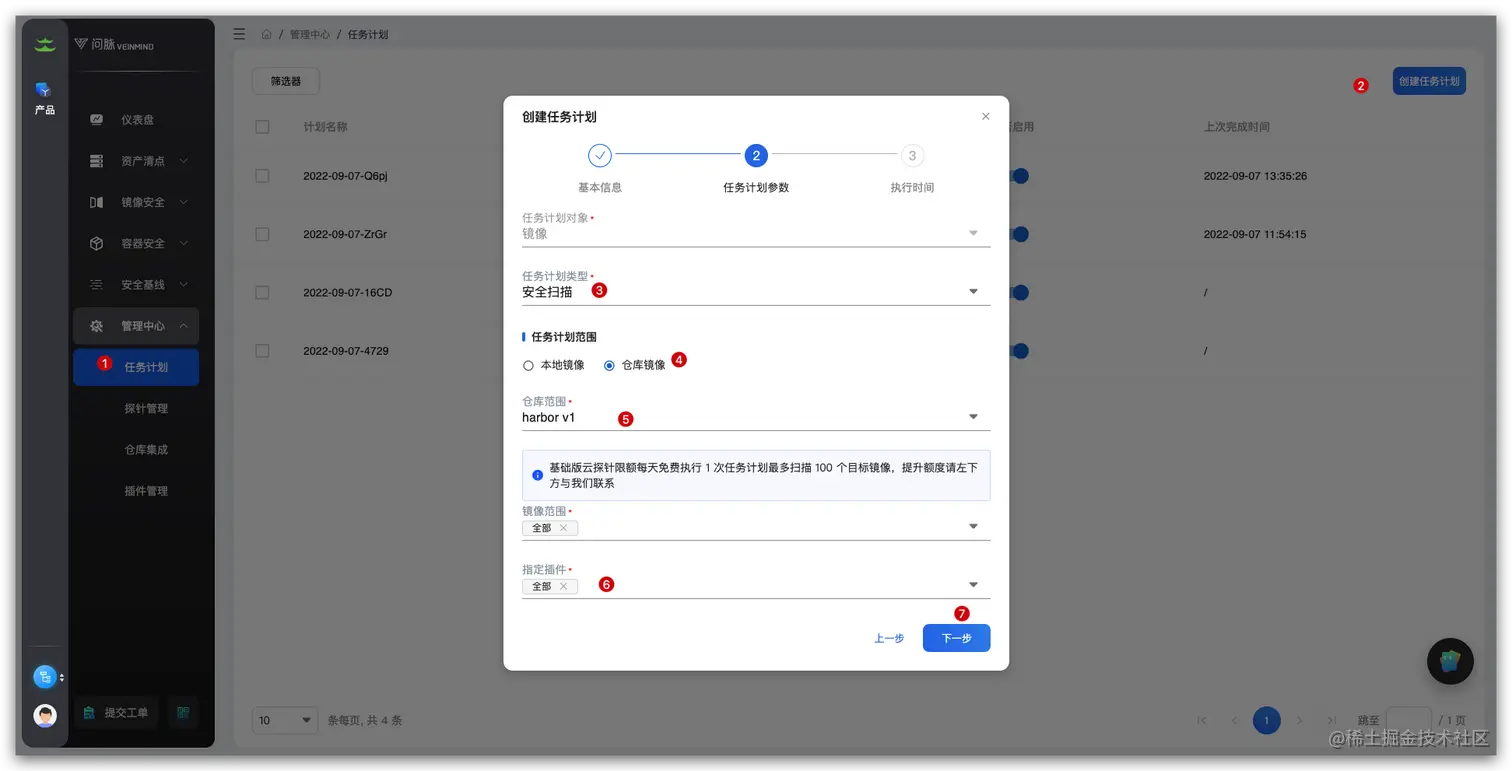Click the 2022-09-07-ZrGr plan name
Screen dimensions: 1512x771
(345, 234)
